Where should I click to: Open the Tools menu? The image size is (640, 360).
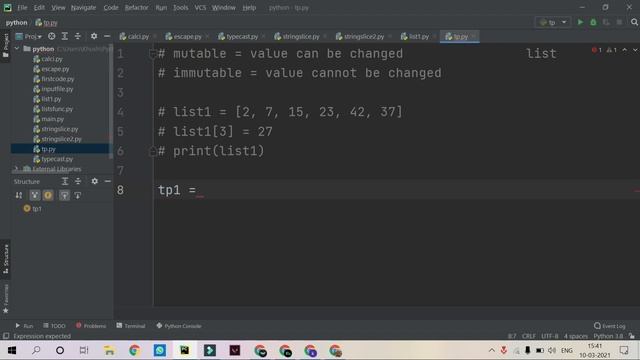click(180, 7)
